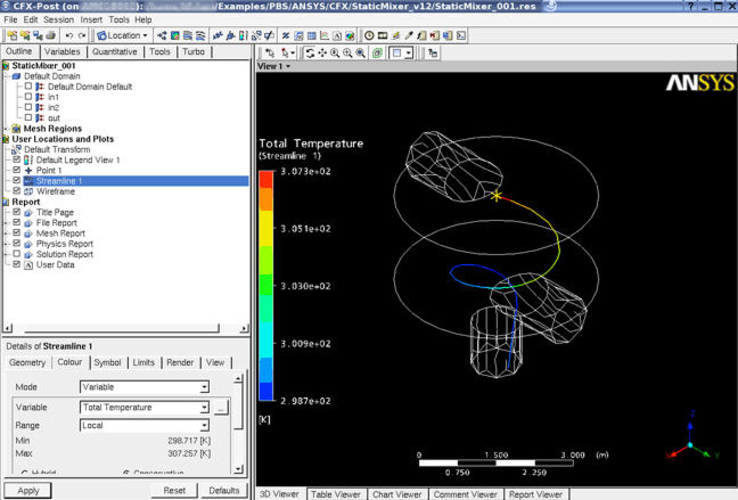This screenshot has width=738, height=500.
Task: Open the View 1 dropdown arrow
Action: 288,66
